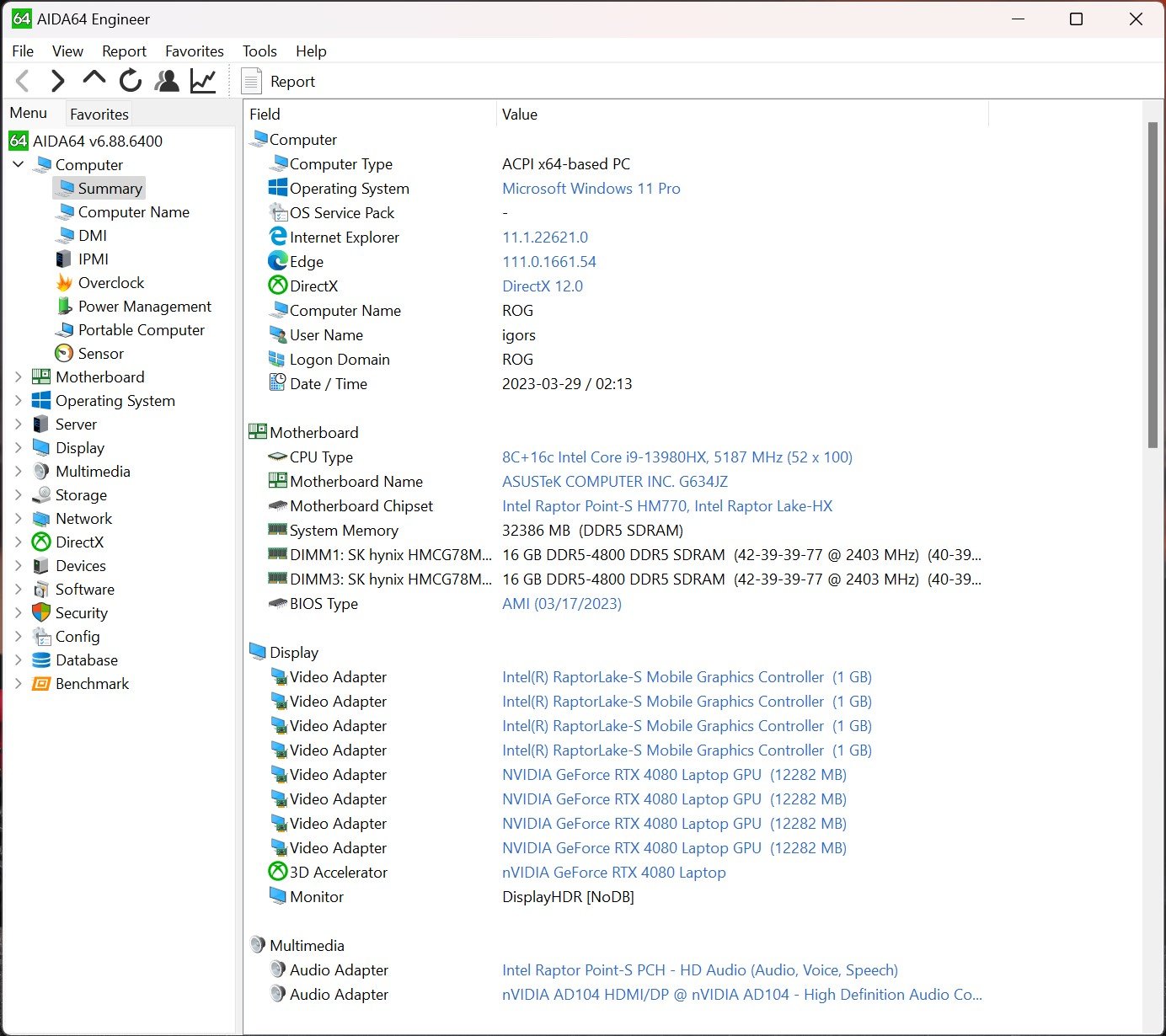The width and height of the screenshot is (1166, 1036).
Task: Open the Intel Core i9-13980HX CPU link
Action: tap(677, 457)
